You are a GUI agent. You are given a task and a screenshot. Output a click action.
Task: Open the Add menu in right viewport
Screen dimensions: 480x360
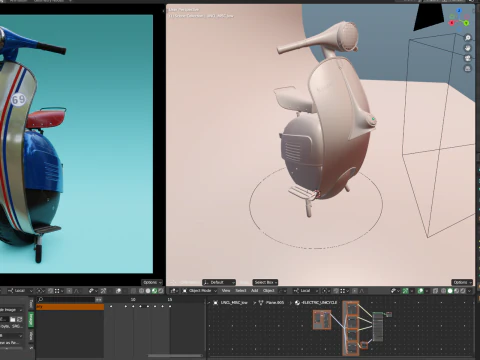tap(254, 291)
